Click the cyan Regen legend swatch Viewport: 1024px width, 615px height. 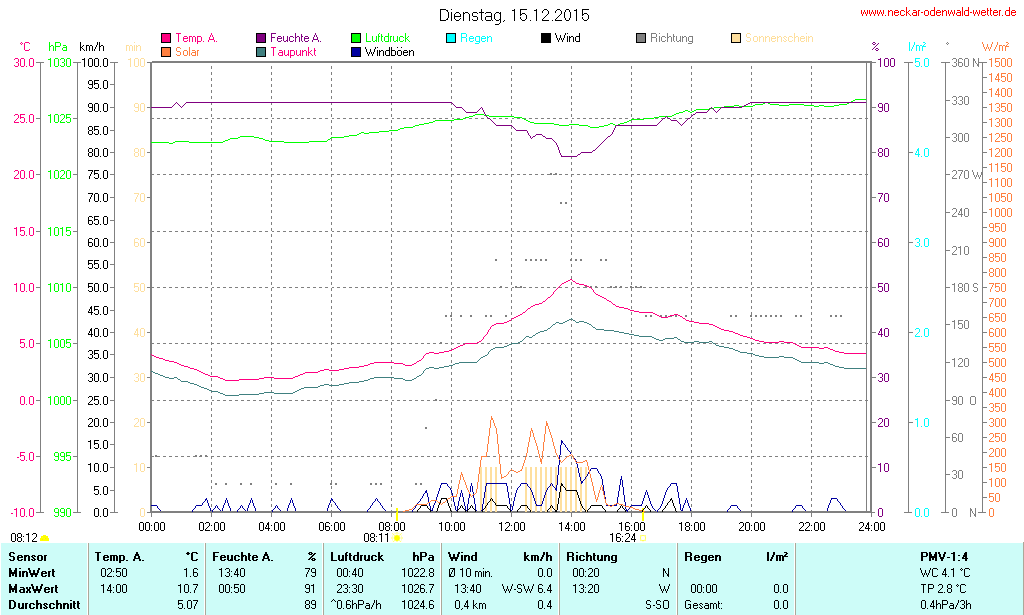pyautogui.click(x=451, y=39)
